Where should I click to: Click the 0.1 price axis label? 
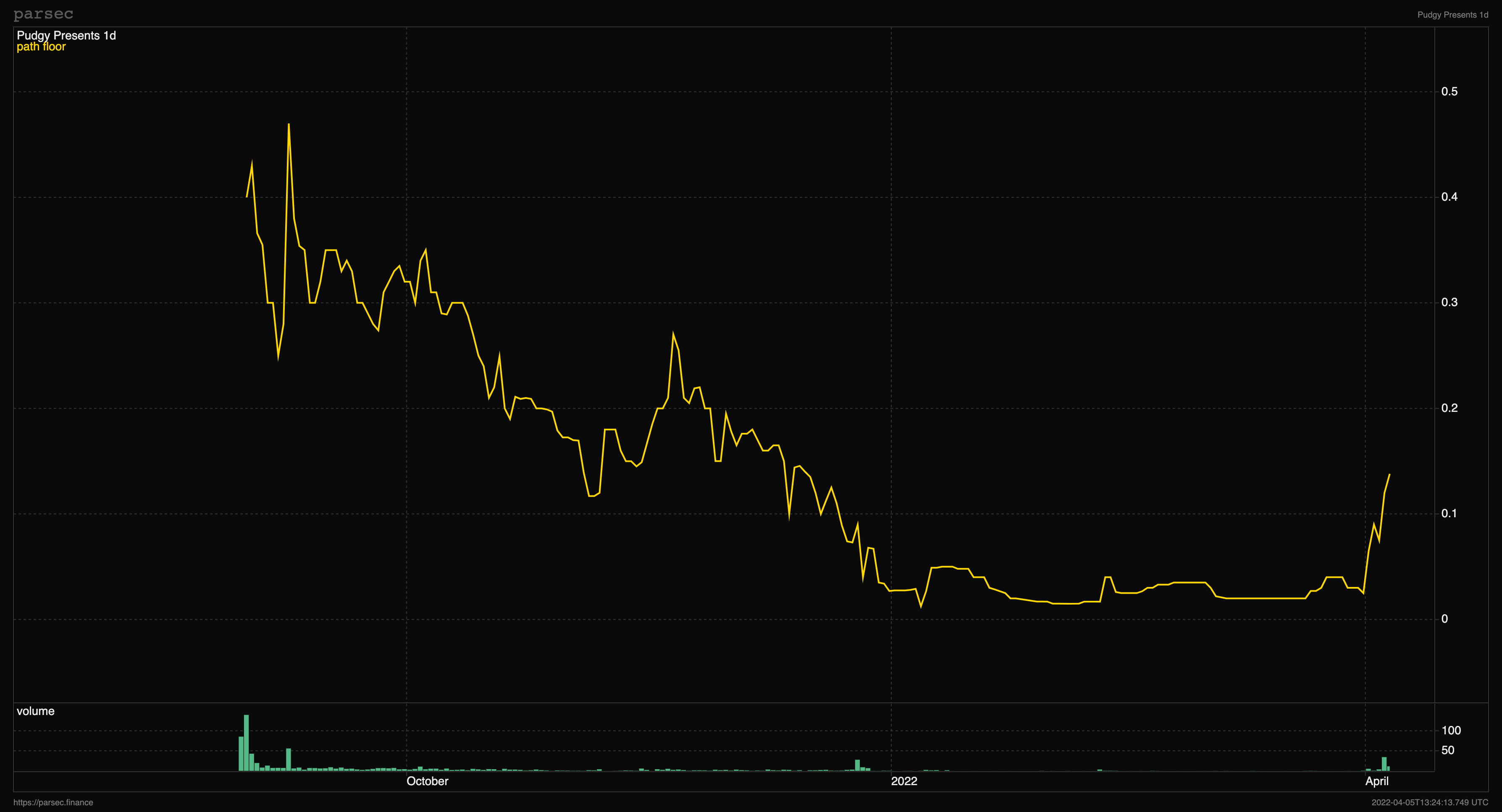pos(1449,513)
